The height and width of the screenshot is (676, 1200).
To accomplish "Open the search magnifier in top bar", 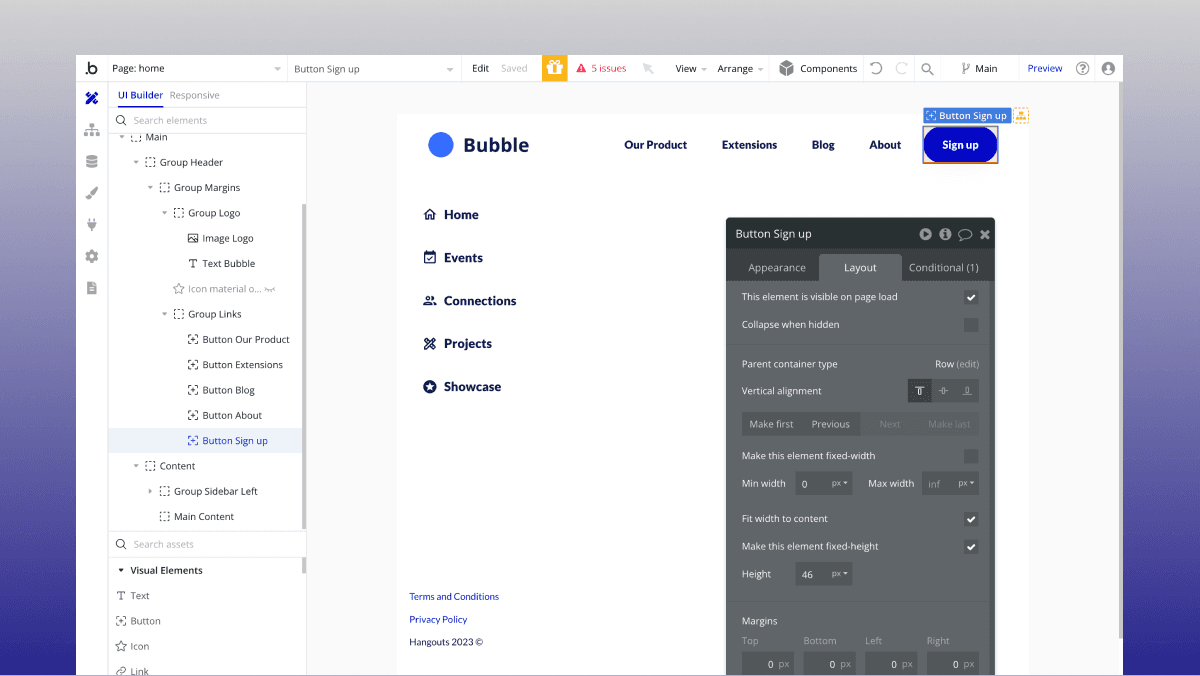I will click(927, 69).
